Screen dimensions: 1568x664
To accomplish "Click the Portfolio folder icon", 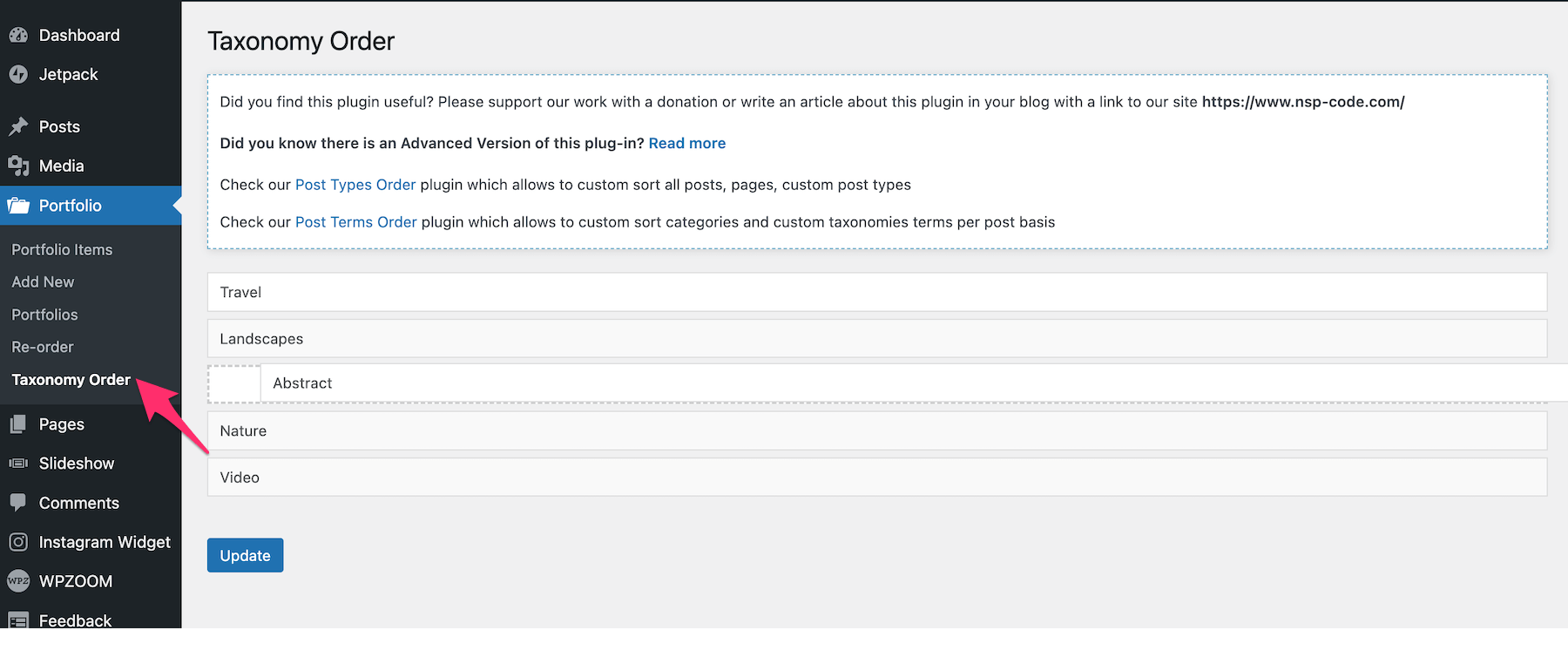I will pos(18,206).
